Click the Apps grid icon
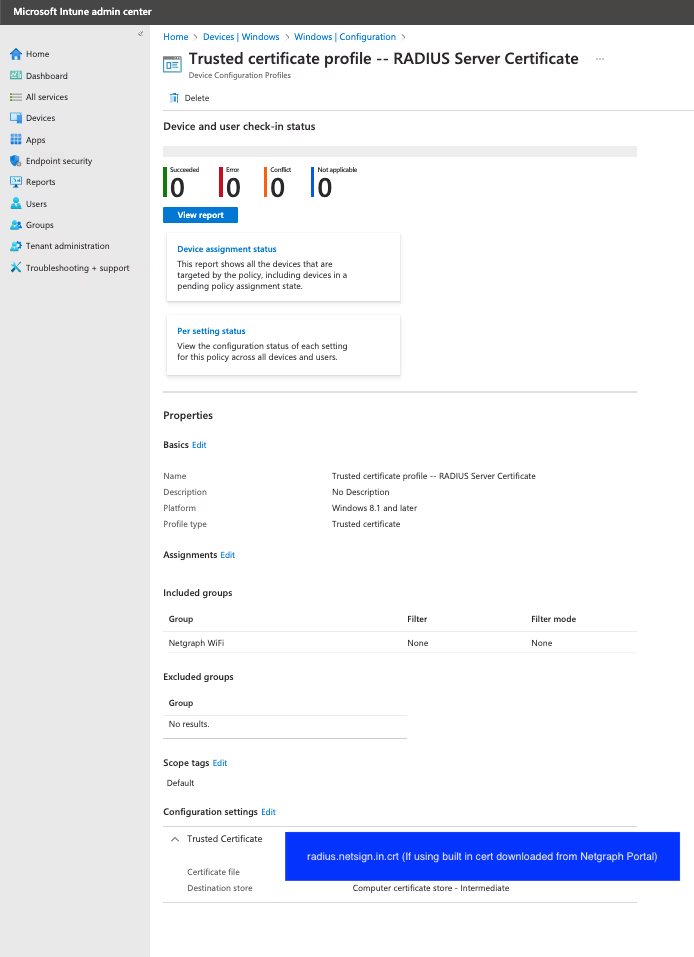694x957 pixels. [16, 140]
